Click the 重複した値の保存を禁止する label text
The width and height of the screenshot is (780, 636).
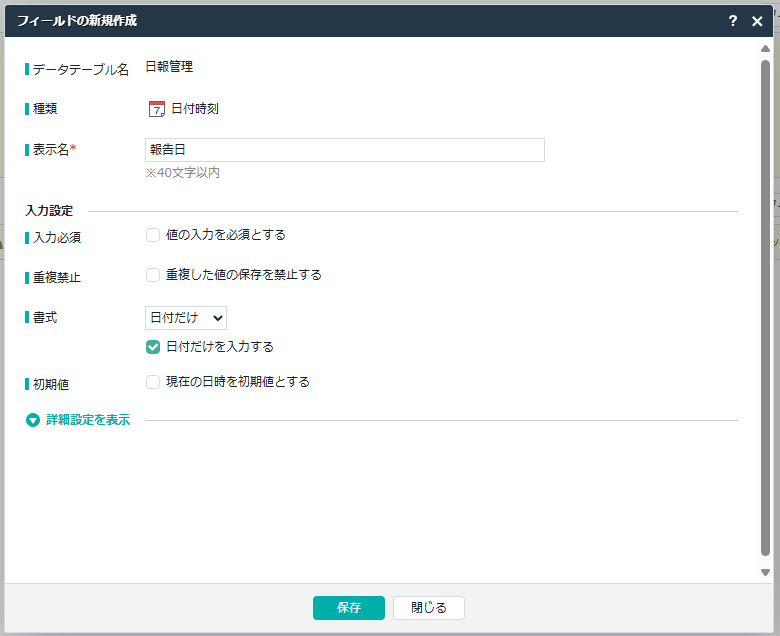[243, 275]
